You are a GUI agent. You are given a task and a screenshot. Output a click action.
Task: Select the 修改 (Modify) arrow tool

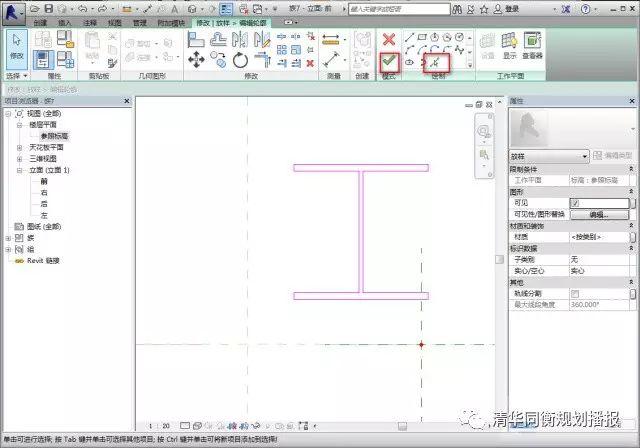tap(17, 46)
